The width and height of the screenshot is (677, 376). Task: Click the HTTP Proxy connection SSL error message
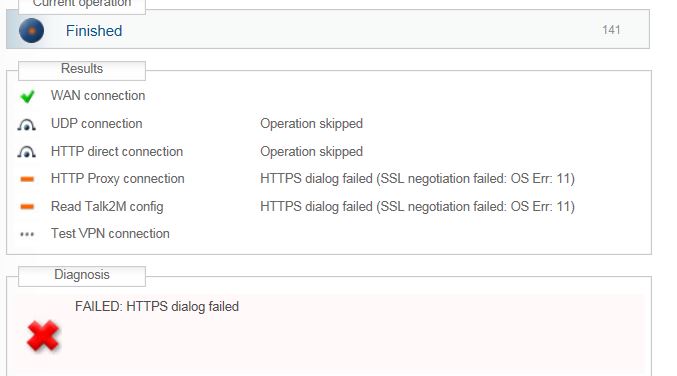[x=418, y=179]
